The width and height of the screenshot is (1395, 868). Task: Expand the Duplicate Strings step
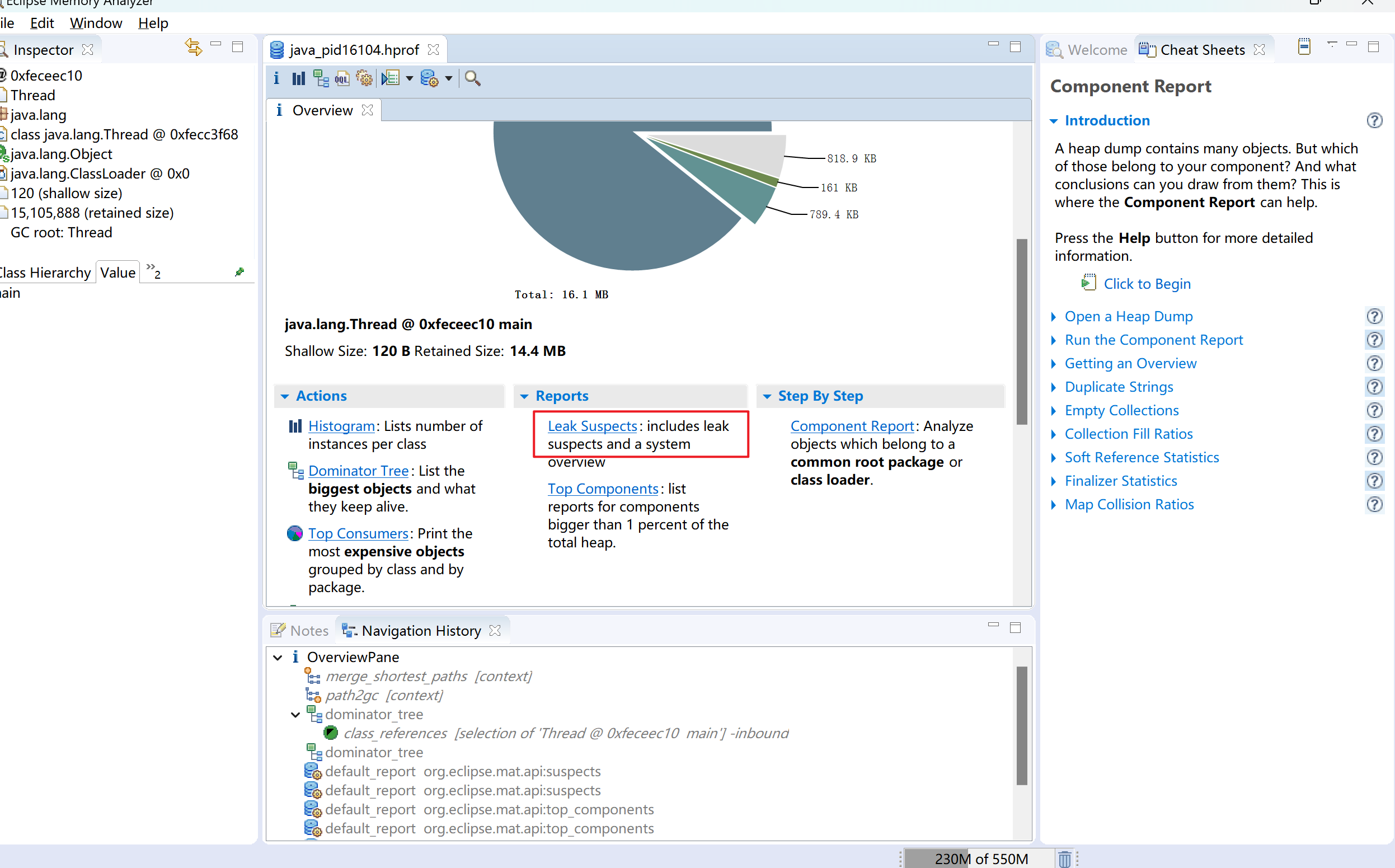pos(1054,387)
